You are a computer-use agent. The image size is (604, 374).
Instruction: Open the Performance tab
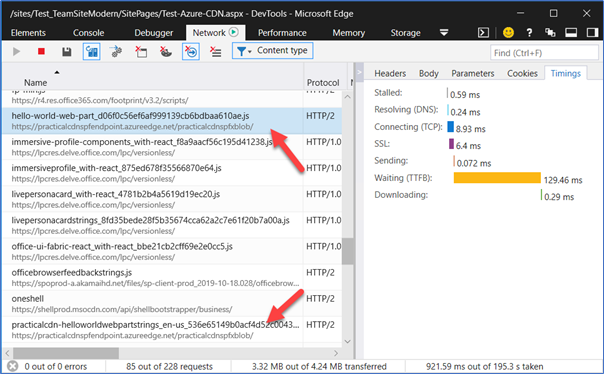pos(282,33)
